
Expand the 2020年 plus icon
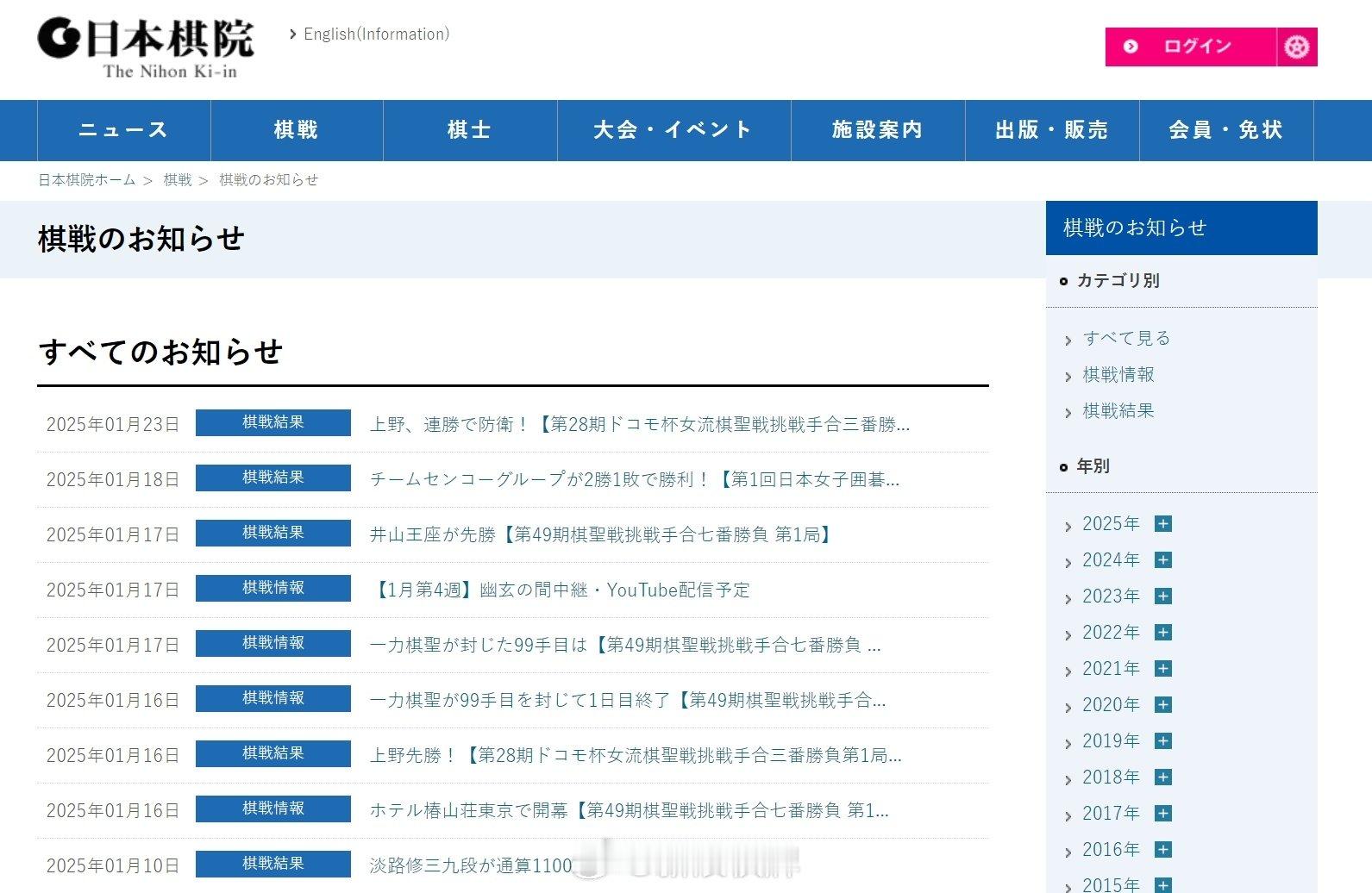point(1163,705)
